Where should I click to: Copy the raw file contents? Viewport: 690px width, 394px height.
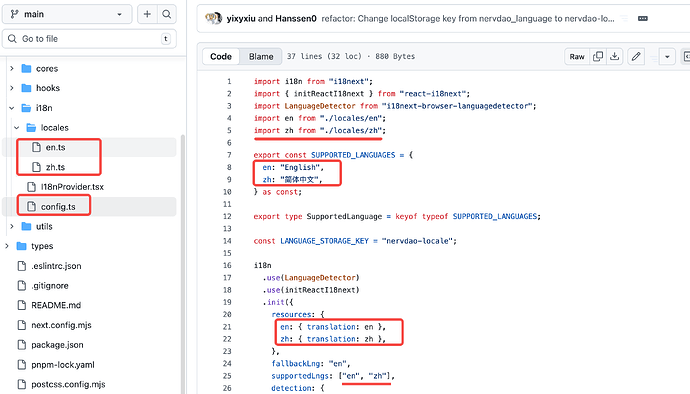point(598,56)
